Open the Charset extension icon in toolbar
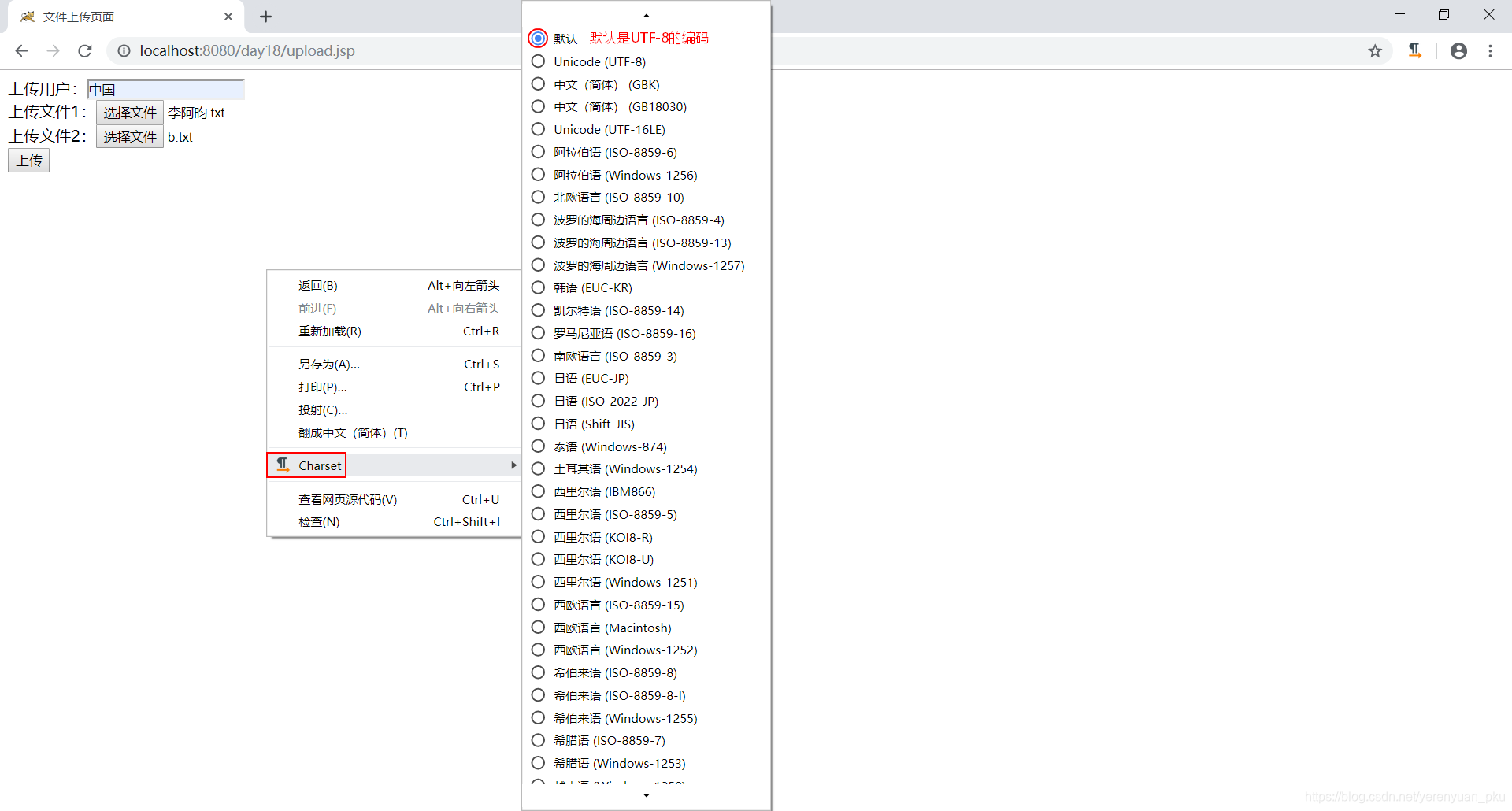Screen dimensions: 1512x811 (1415, 51)
